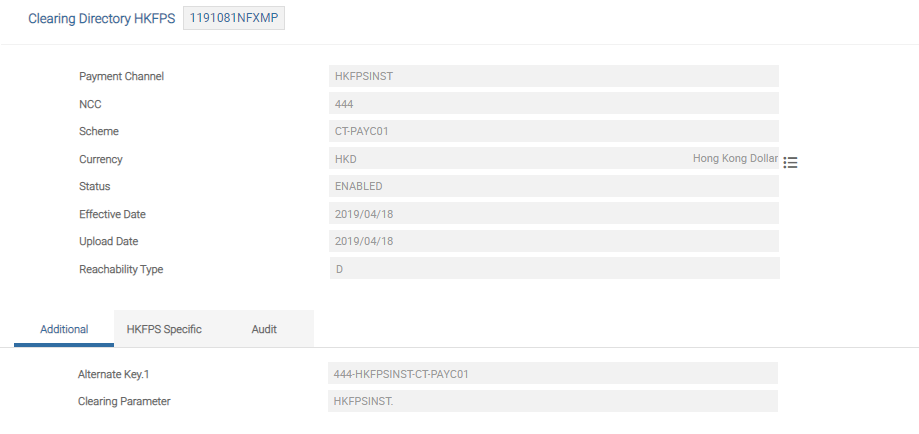
Task: Switch to the HKFPS Specific tab
Action: point(164,329)
